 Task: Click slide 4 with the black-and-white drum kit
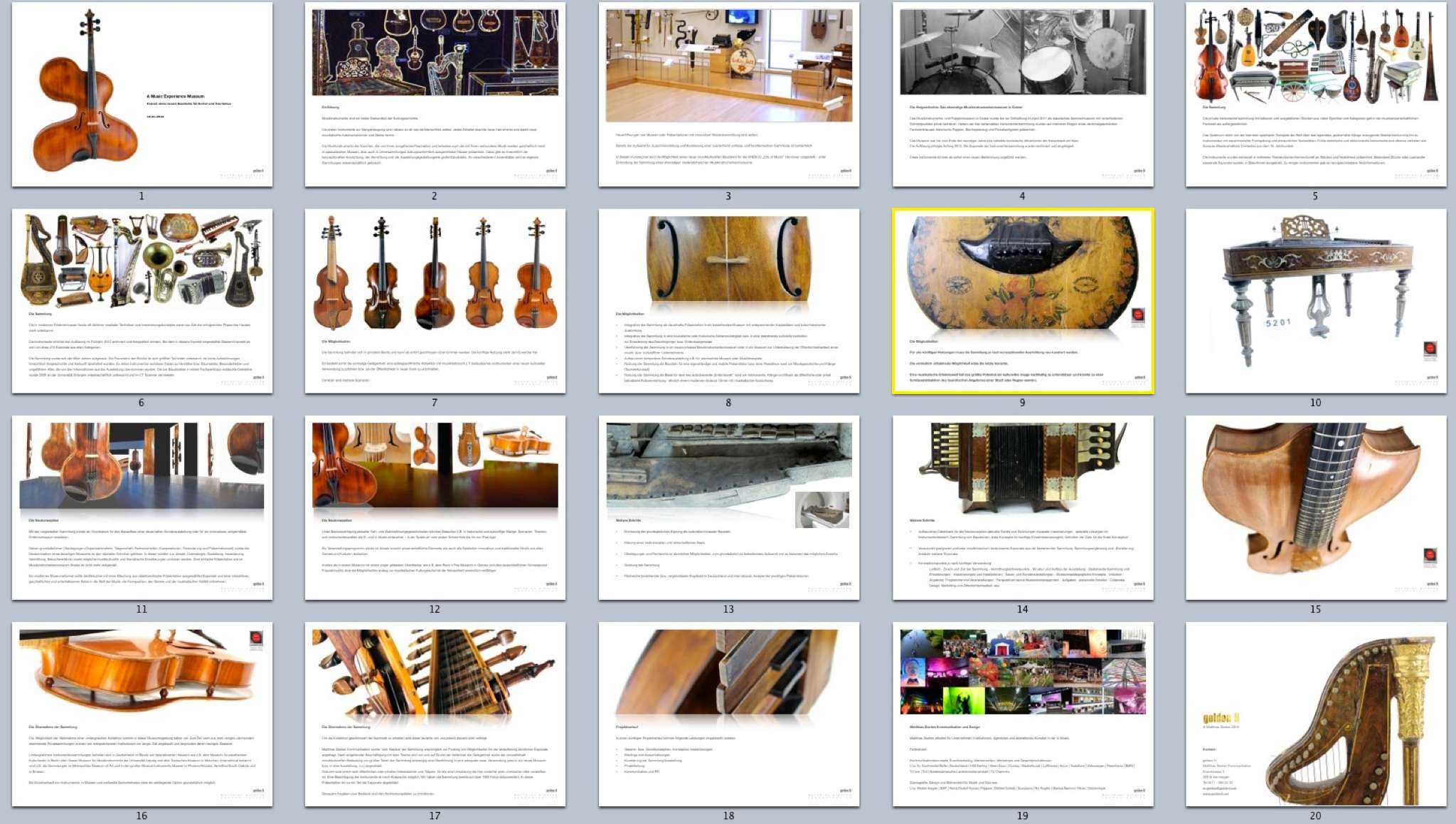1022,94
